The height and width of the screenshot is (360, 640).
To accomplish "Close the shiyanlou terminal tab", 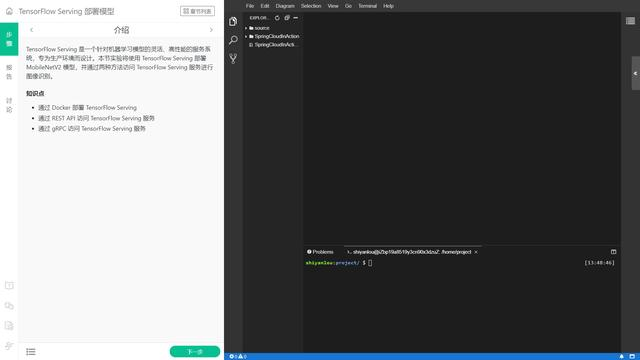I will tap(476, 252).
